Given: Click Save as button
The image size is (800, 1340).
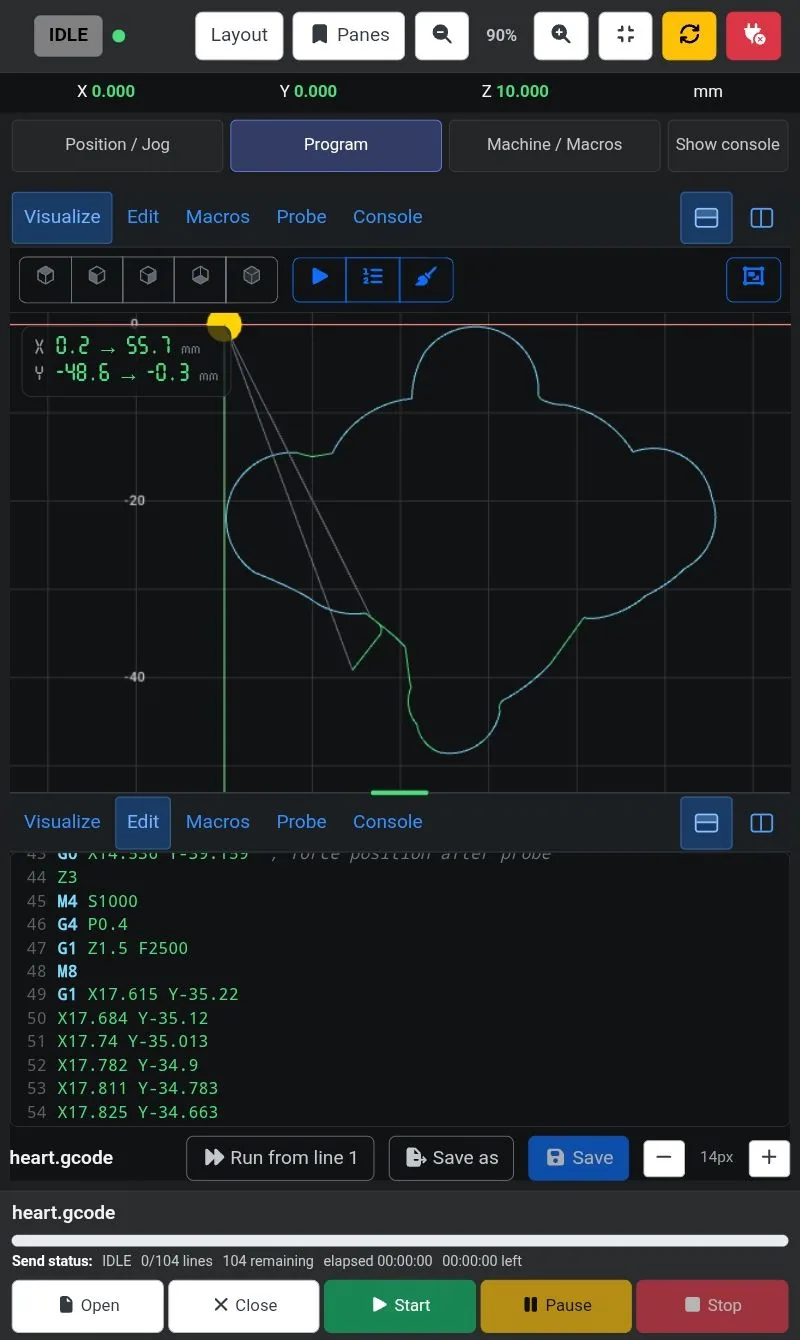Looking at the screenshot, I should 451,1158.
